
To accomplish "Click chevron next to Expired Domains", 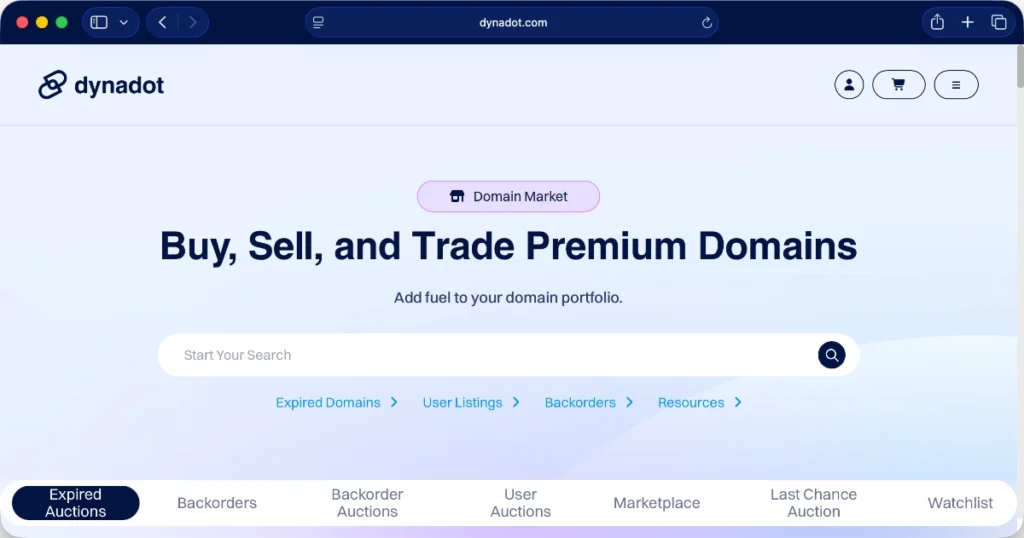I will (394, 402).
